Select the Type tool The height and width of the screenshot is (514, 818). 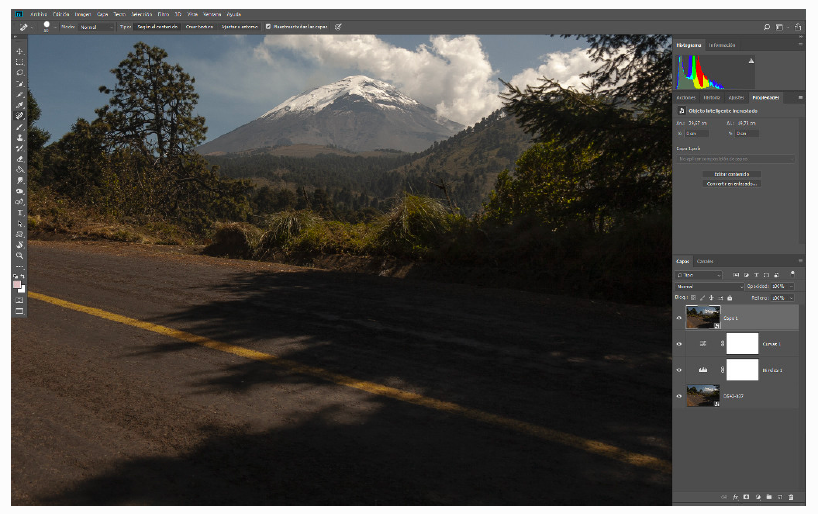pos(19,212)
